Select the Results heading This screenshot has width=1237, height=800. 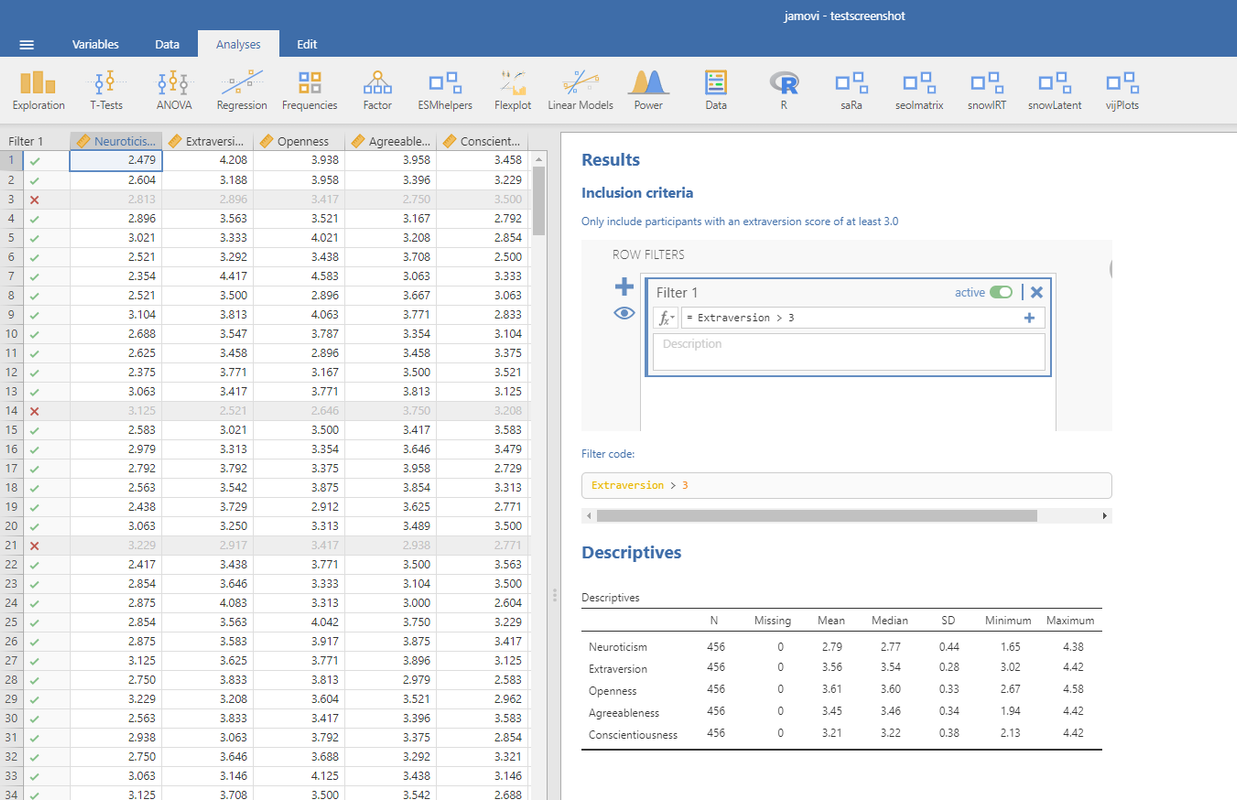pos(610,160)
